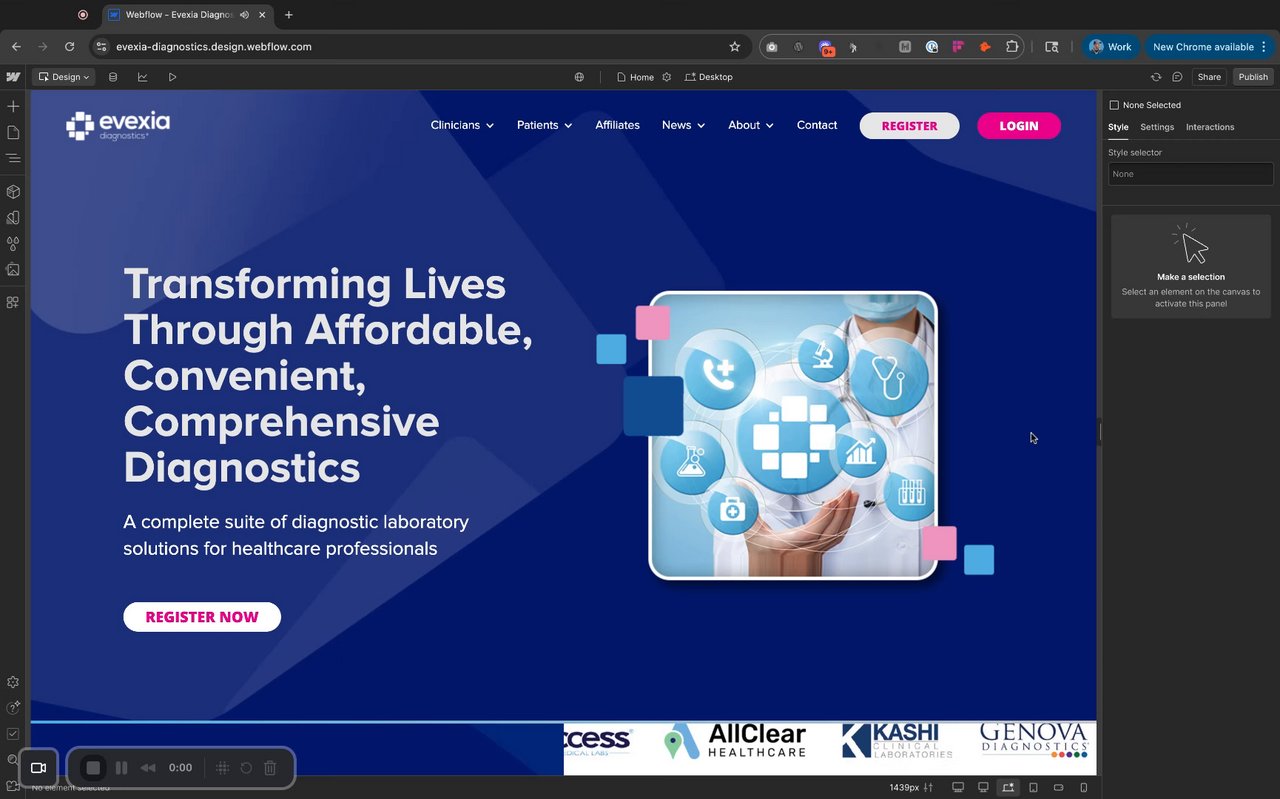
Task: Open site settings gear in left sidebar
Action: (x=13, y=682)
